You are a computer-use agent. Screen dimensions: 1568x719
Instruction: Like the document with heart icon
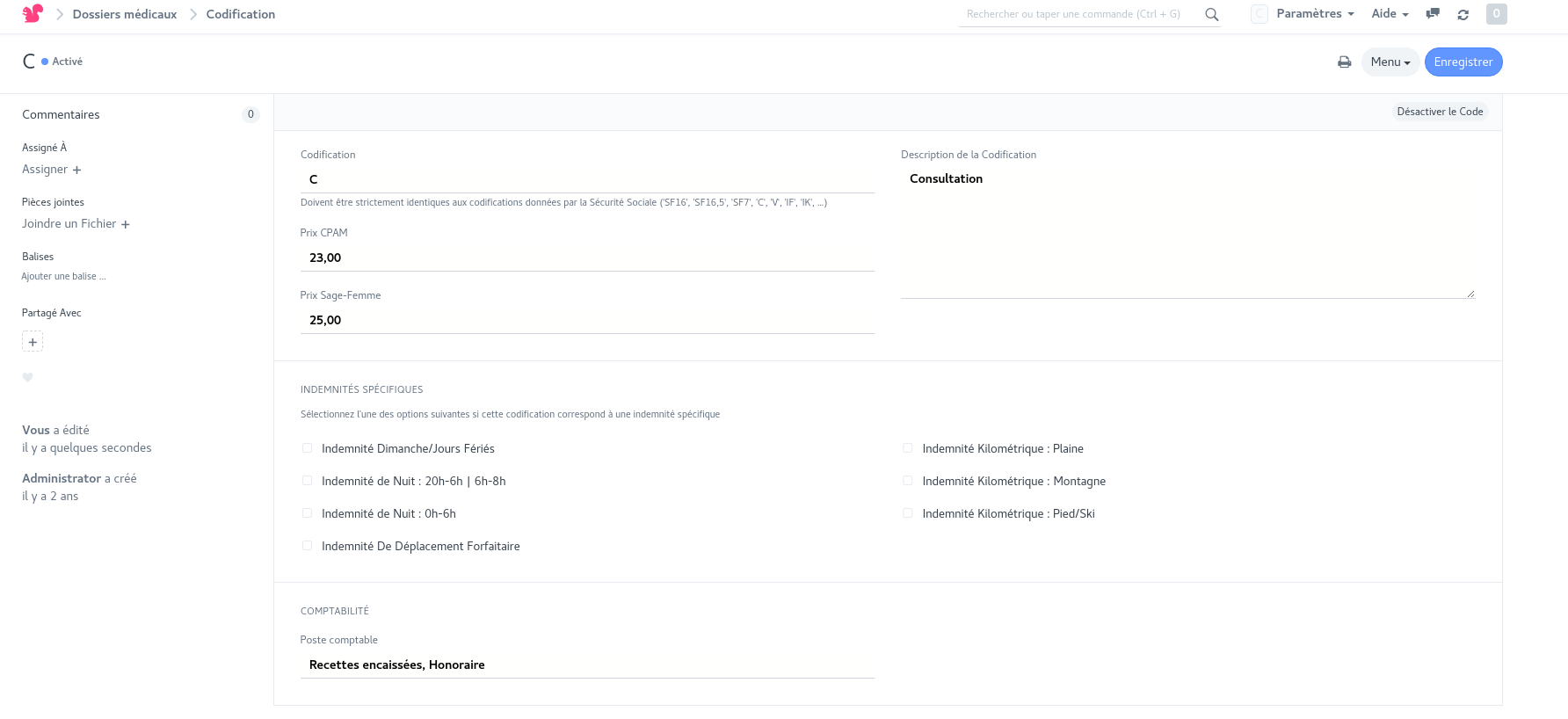27,377
